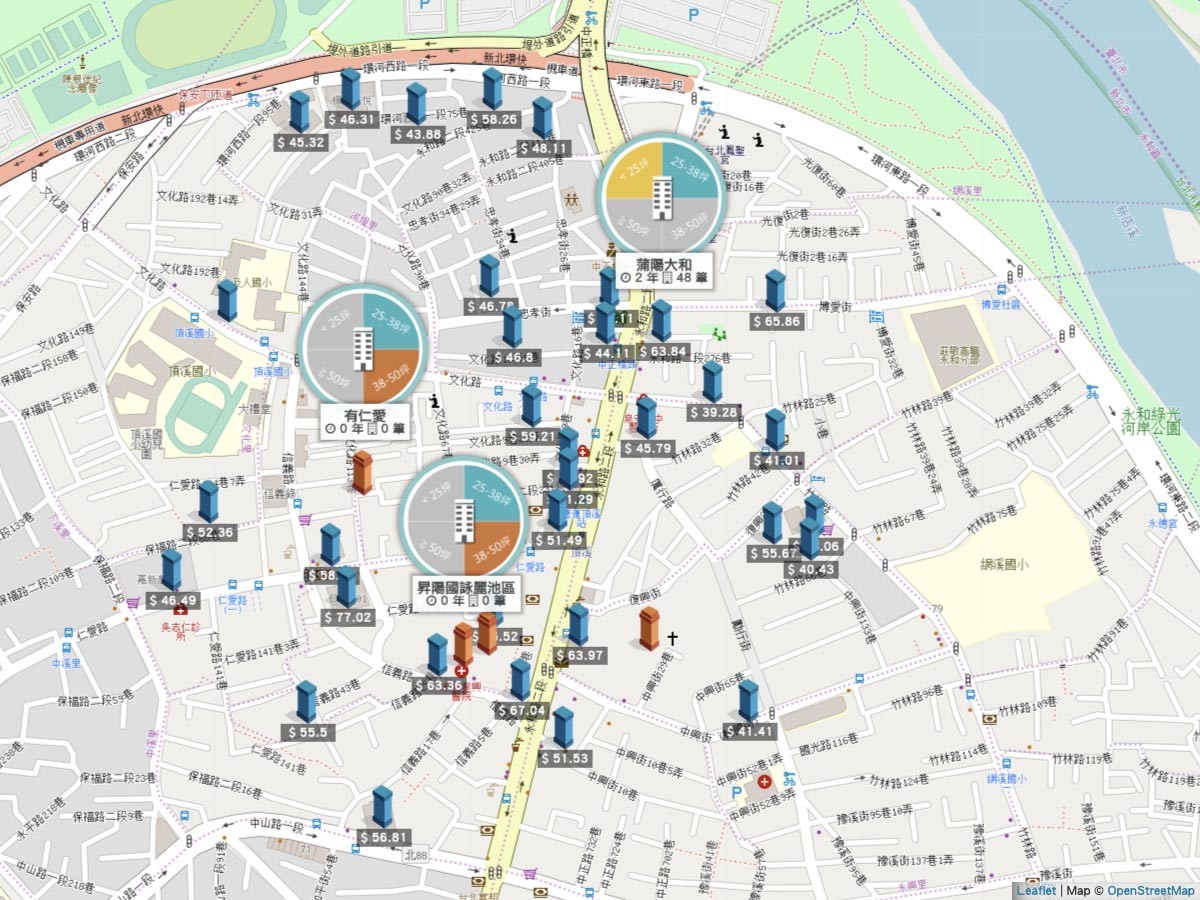The height and width of the screenshot is (900, 1200).
Task: Click the orange building marker beside the cross symbol
Action: click(649, 628)
